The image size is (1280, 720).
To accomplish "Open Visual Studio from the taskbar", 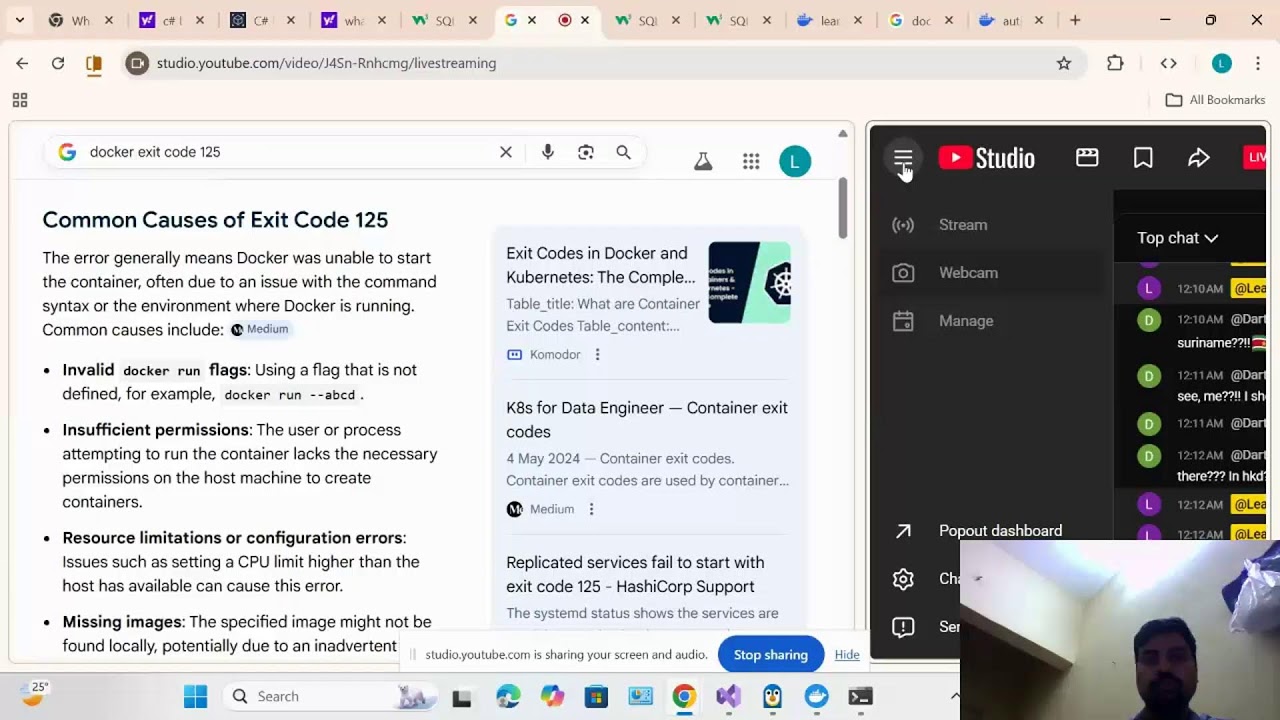I will [x=728, y=696].
